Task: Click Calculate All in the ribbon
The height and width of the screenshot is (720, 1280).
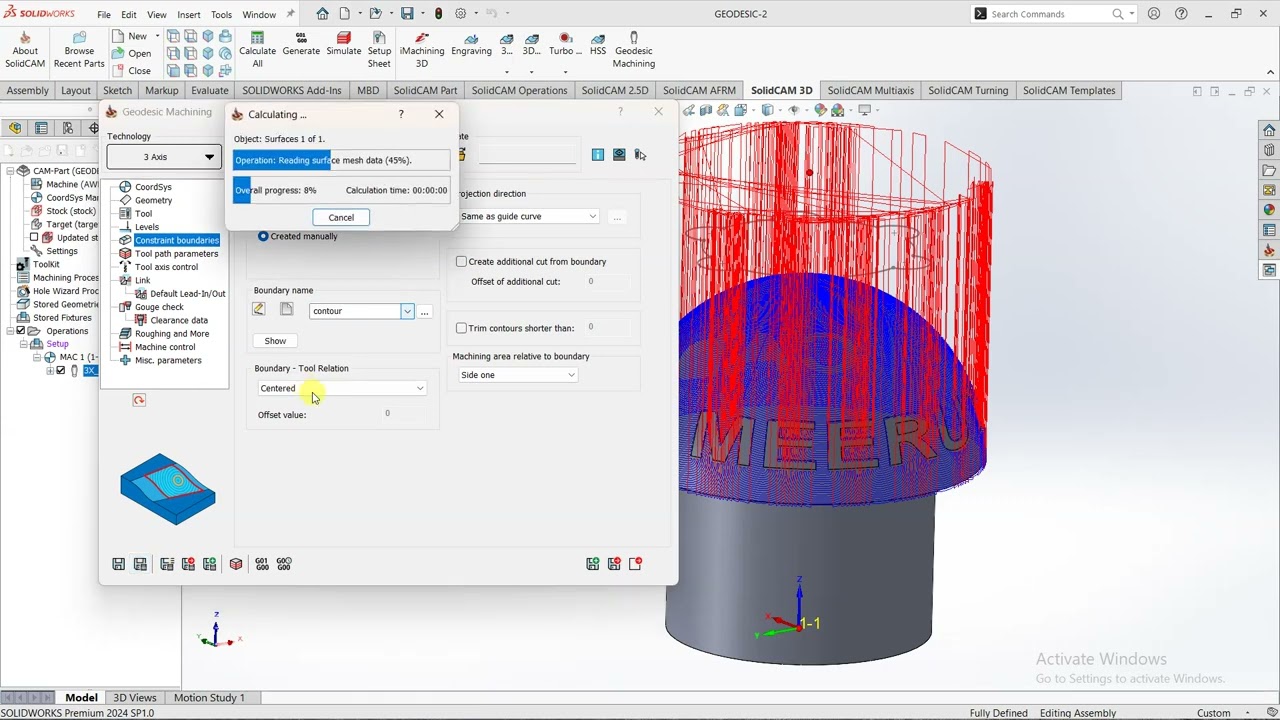Action: [x=257, y=50]
